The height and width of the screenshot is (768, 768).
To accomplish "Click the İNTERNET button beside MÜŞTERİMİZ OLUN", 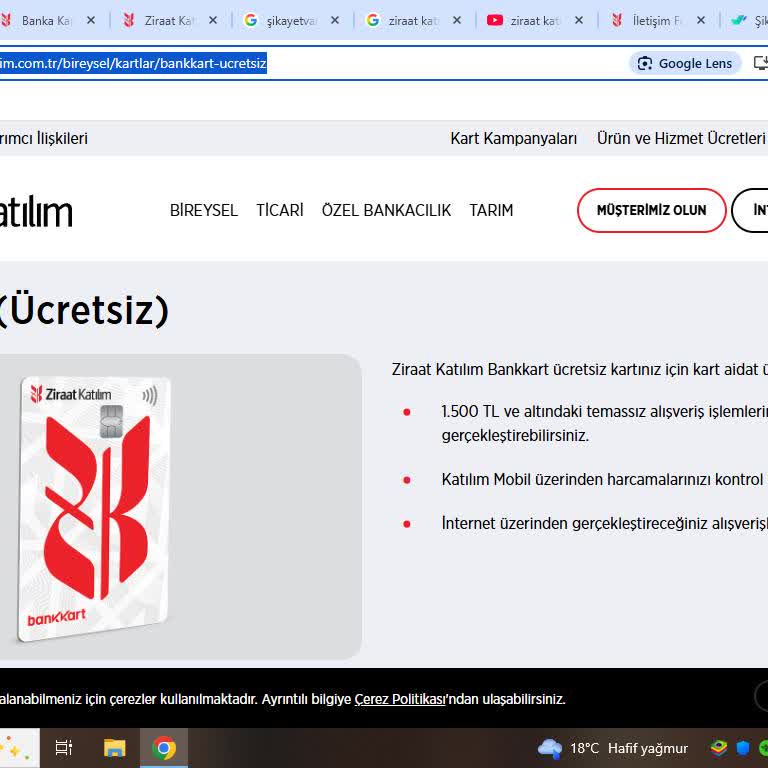I will pos(750,210).
